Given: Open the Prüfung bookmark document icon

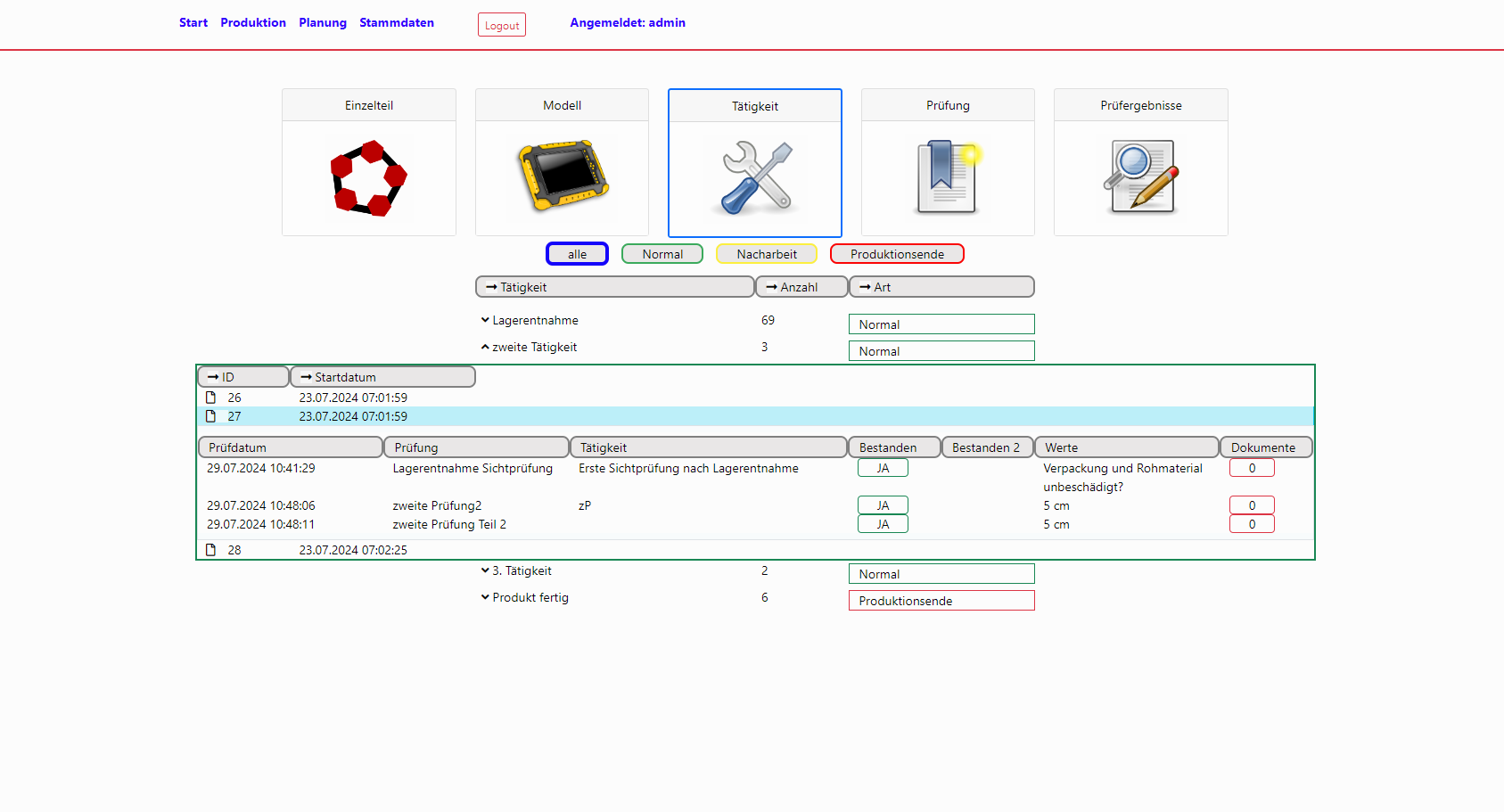Looking at the screenshot, I should (x=947, y=176).
